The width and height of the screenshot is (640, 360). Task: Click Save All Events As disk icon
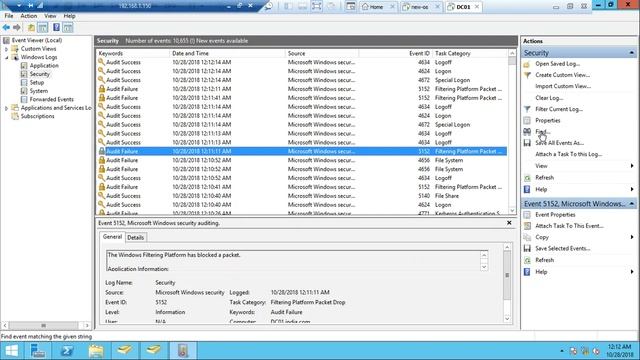coord(527,143)
